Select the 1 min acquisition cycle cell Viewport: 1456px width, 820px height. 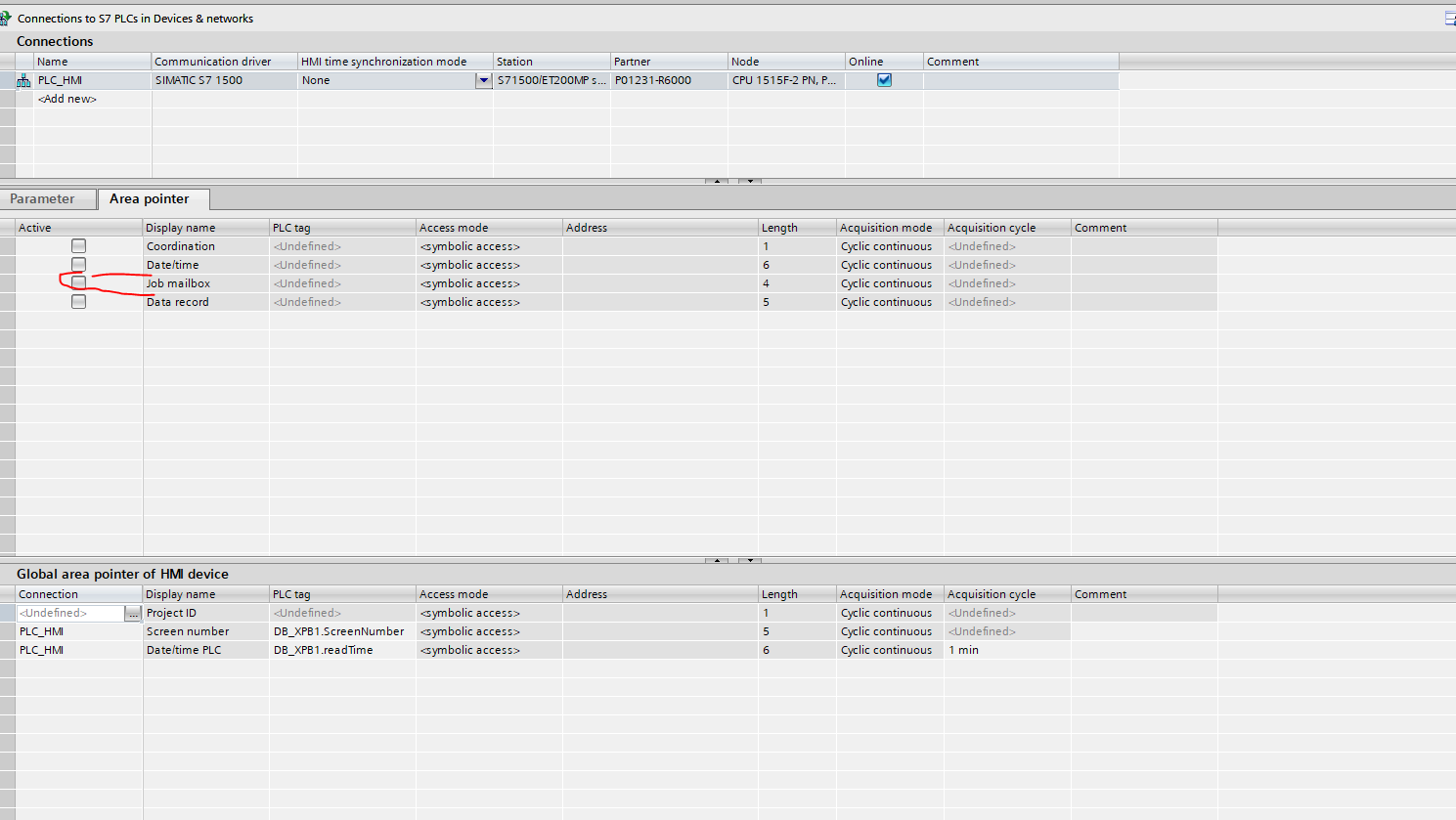coord(1005,650)
